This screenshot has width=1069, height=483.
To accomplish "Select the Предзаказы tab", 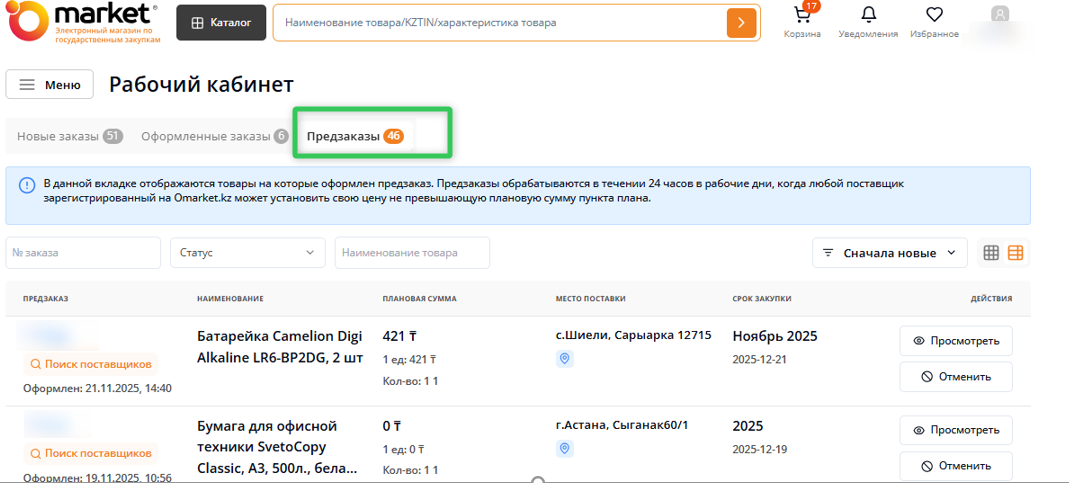I will click(x=354, y=136).
